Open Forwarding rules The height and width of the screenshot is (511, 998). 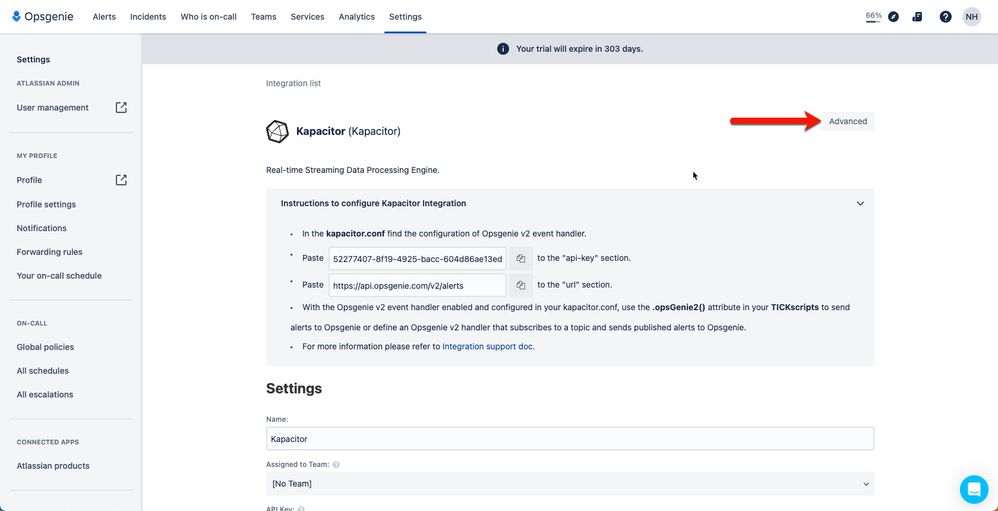[50, 252]
